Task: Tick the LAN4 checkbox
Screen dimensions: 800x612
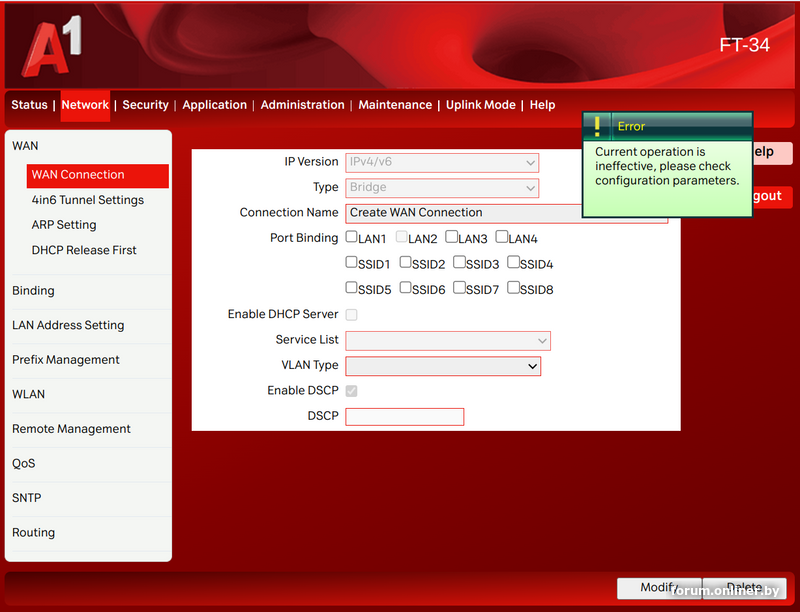Action: (502, 238)
